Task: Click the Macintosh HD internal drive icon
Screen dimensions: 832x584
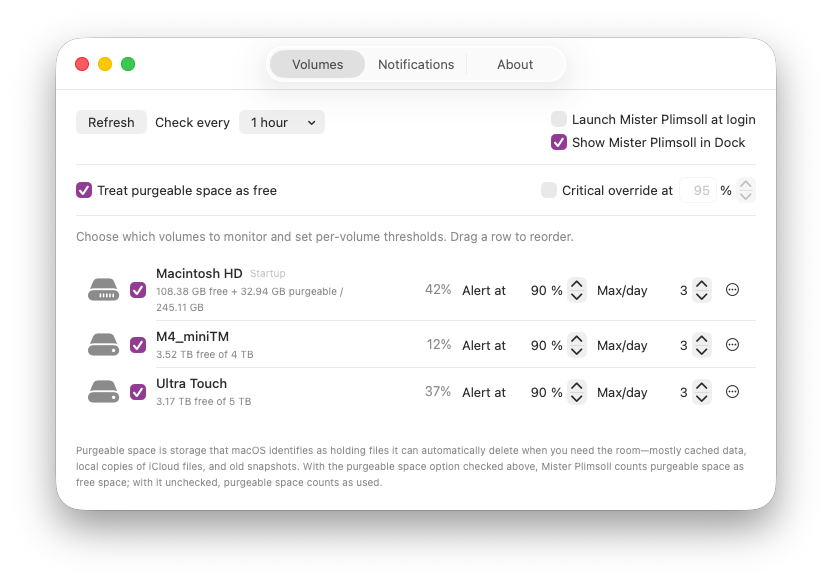Action: pos(103,290)
